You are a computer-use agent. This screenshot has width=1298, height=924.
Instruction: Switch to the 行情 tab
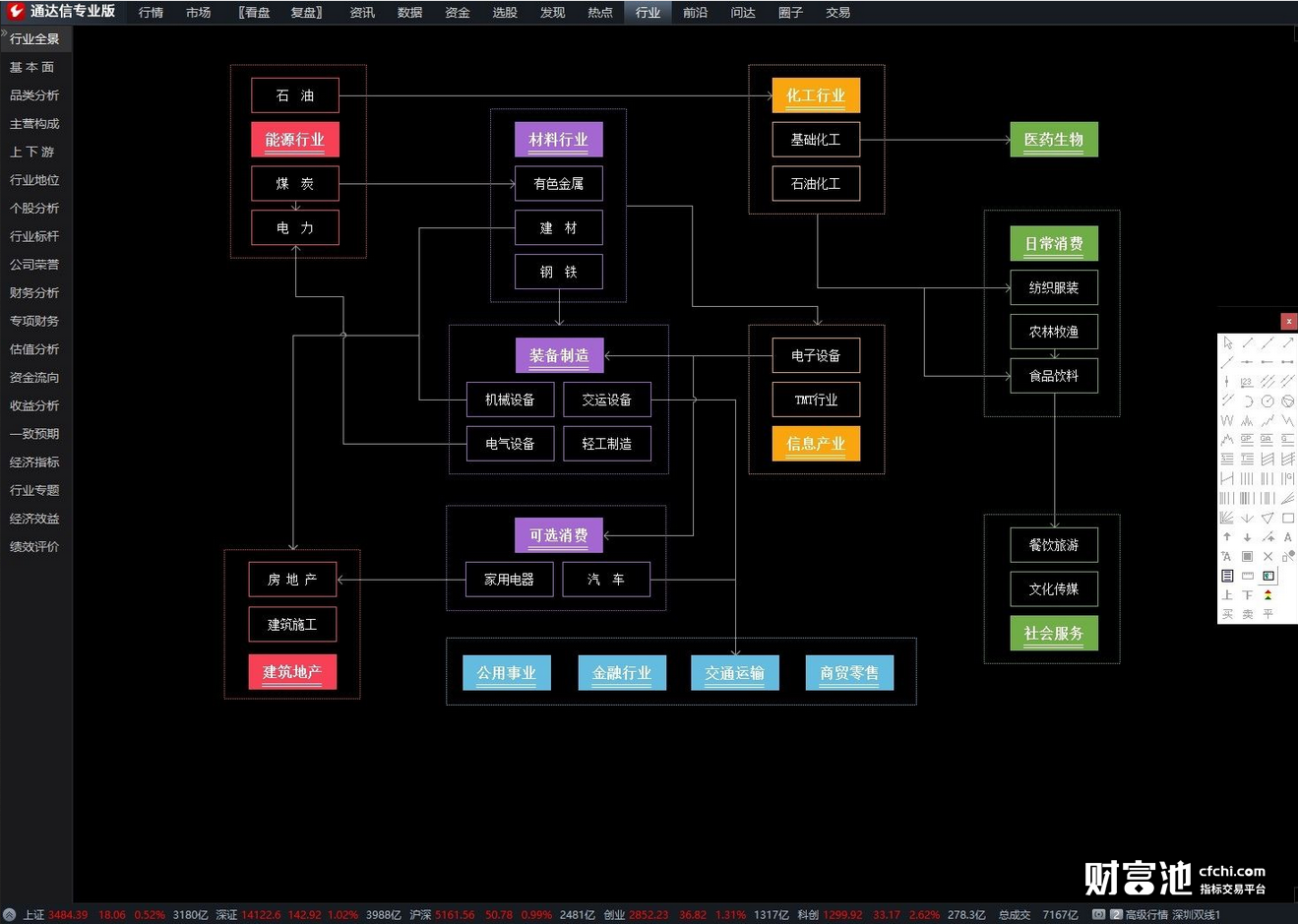pos(152,13)
